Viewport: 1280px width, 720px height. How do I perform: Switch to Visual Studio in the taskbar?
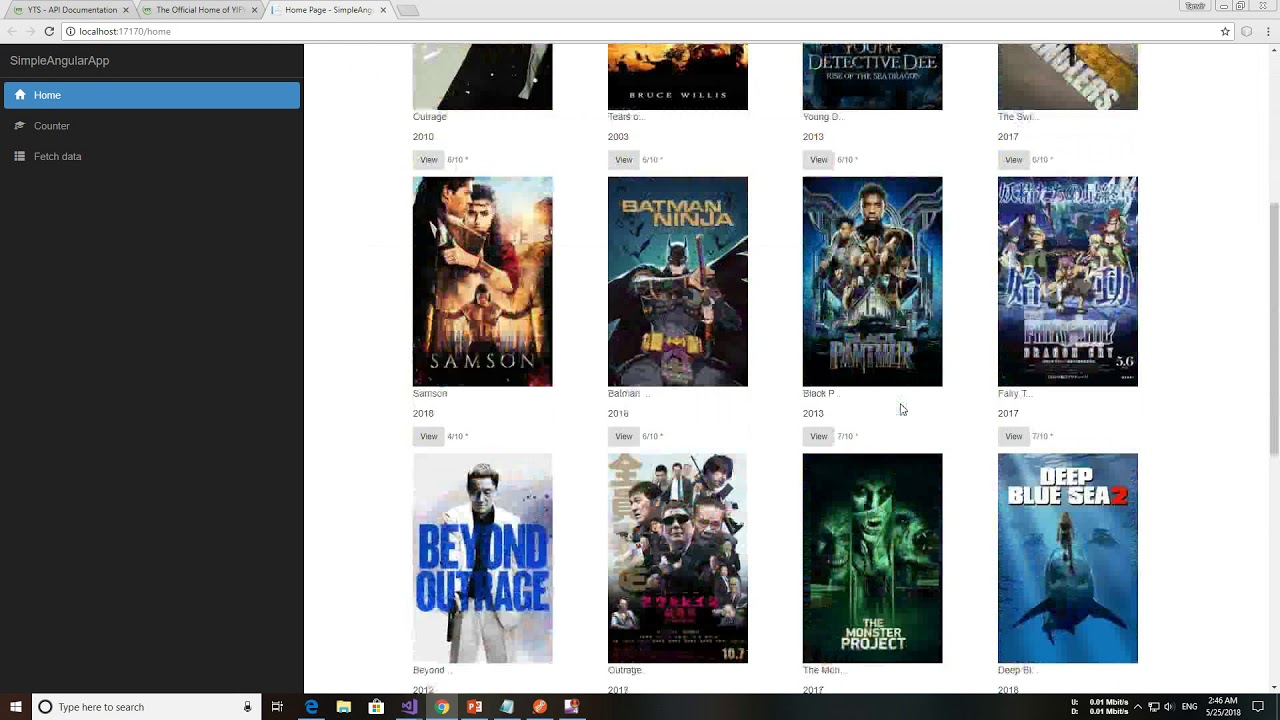click(x=409, y=707)
